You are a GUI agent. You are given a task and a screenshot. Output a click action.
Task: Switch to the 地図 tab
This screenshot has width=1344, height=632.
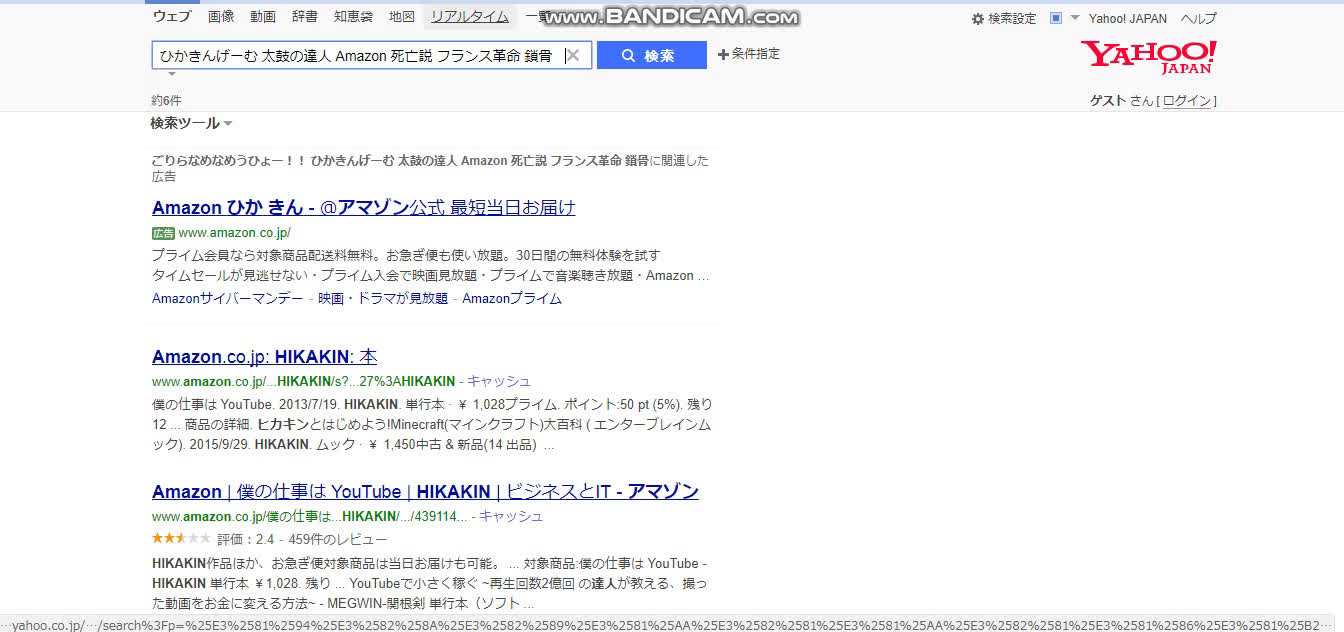click(402, 16)
